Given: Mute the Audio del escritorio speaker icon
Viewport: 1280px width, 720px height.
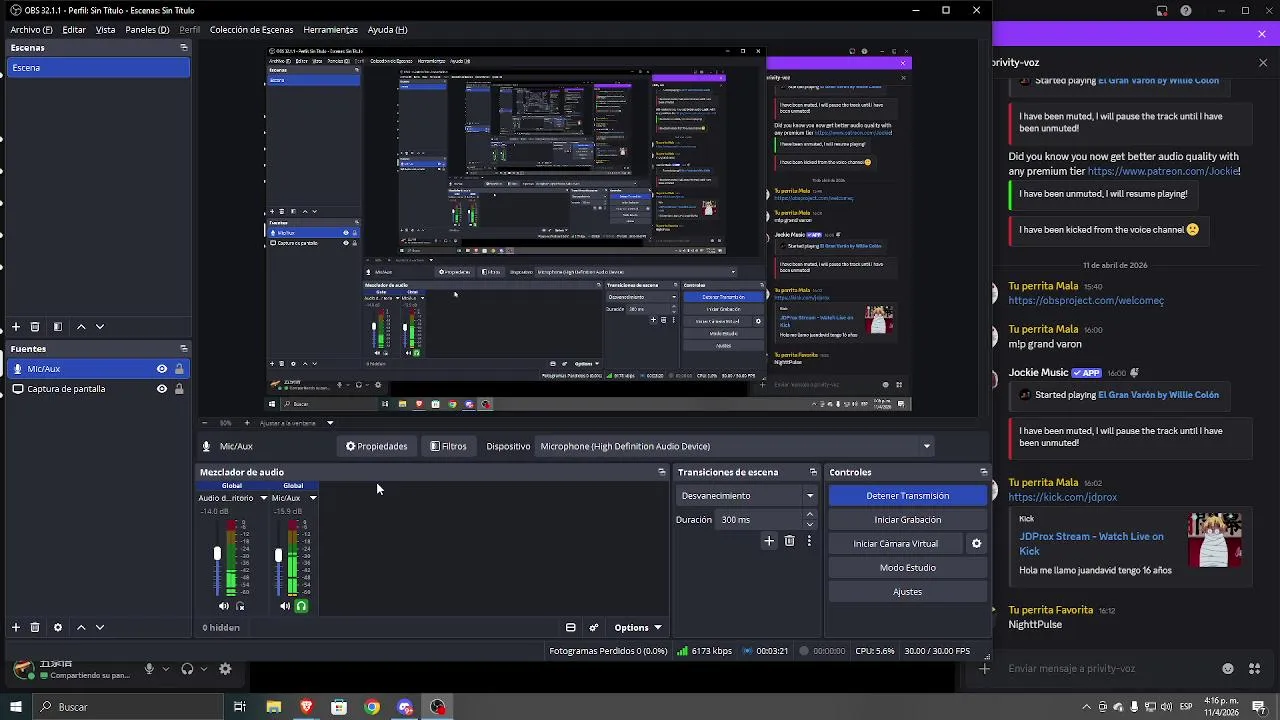Looking at the screenshot, I should coord(224,606).
